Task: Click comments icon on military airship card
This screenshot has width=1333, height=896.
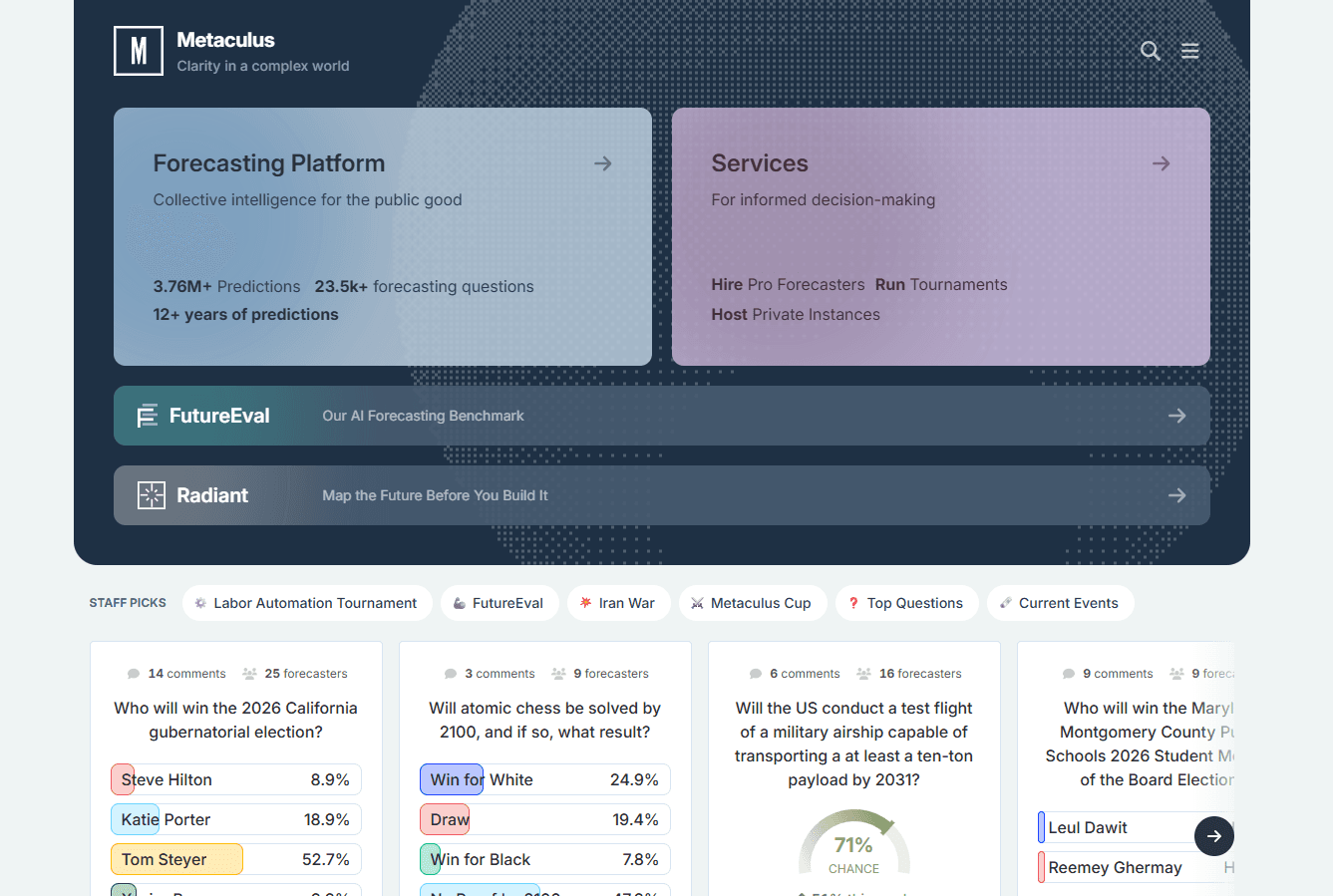Action: click(x=756, y=674)
